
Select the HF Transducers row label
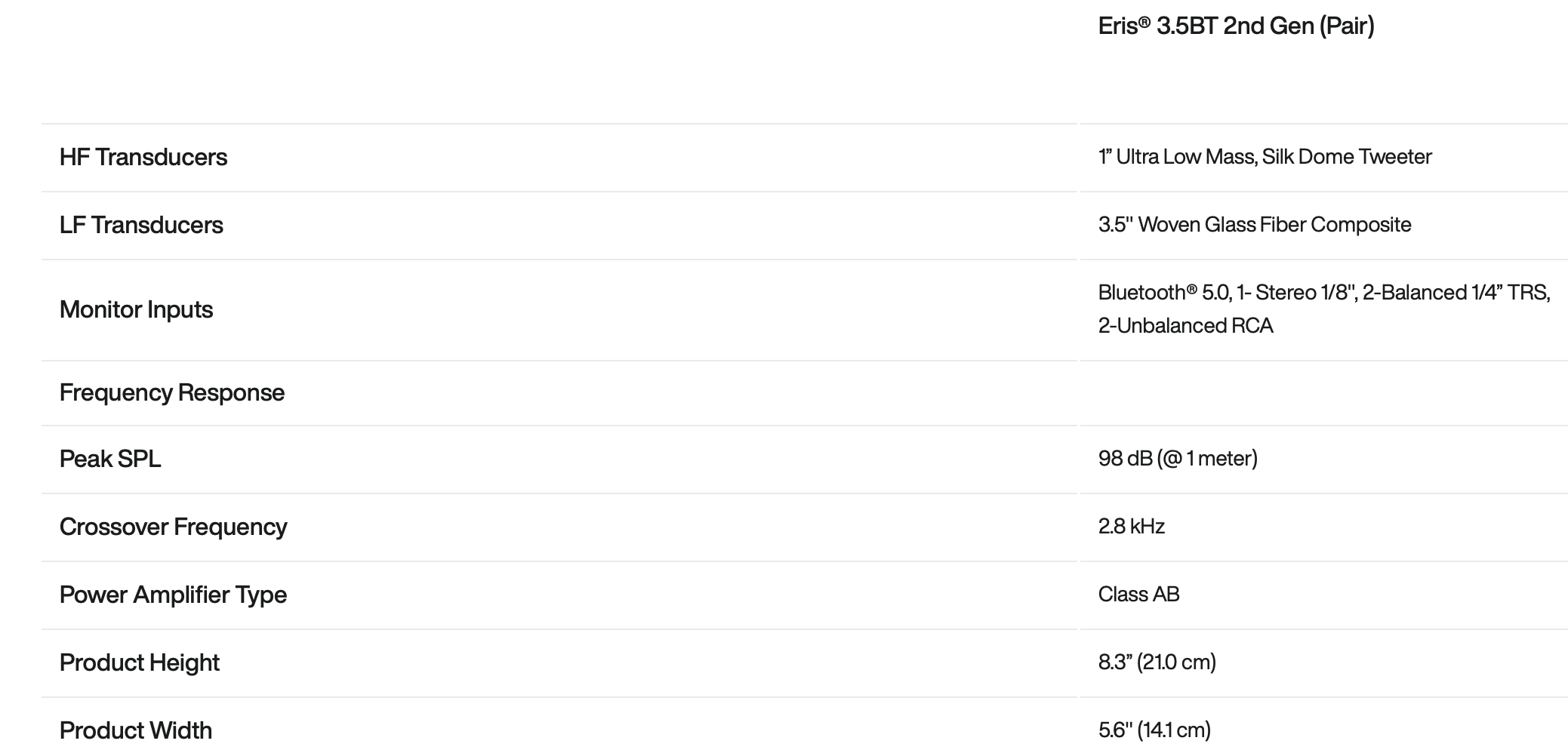[x=143, y=157]
